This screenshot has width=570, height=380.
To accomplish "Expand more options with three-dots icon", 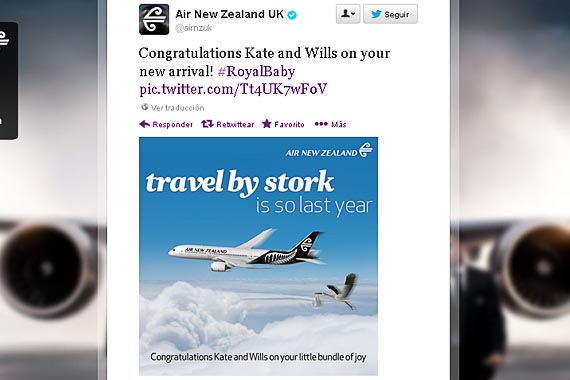I will 321,124.
